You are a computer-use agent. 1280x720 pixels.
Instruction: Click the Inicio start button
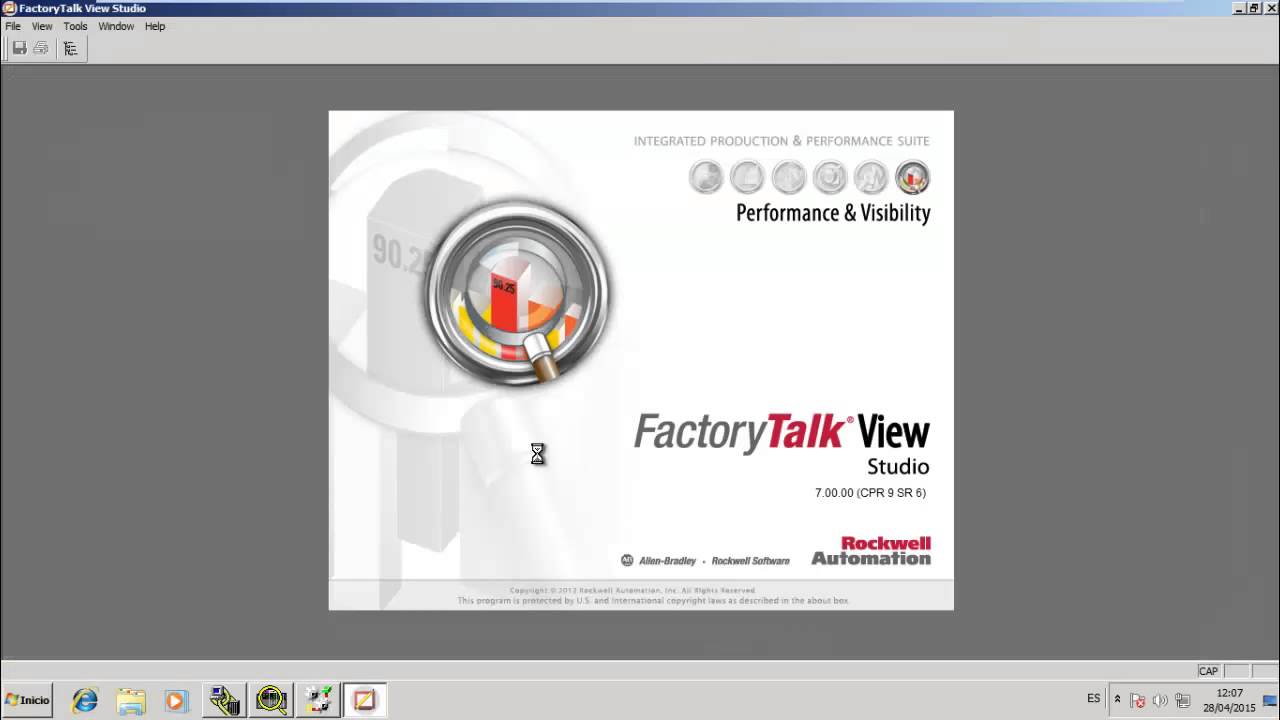26,699
